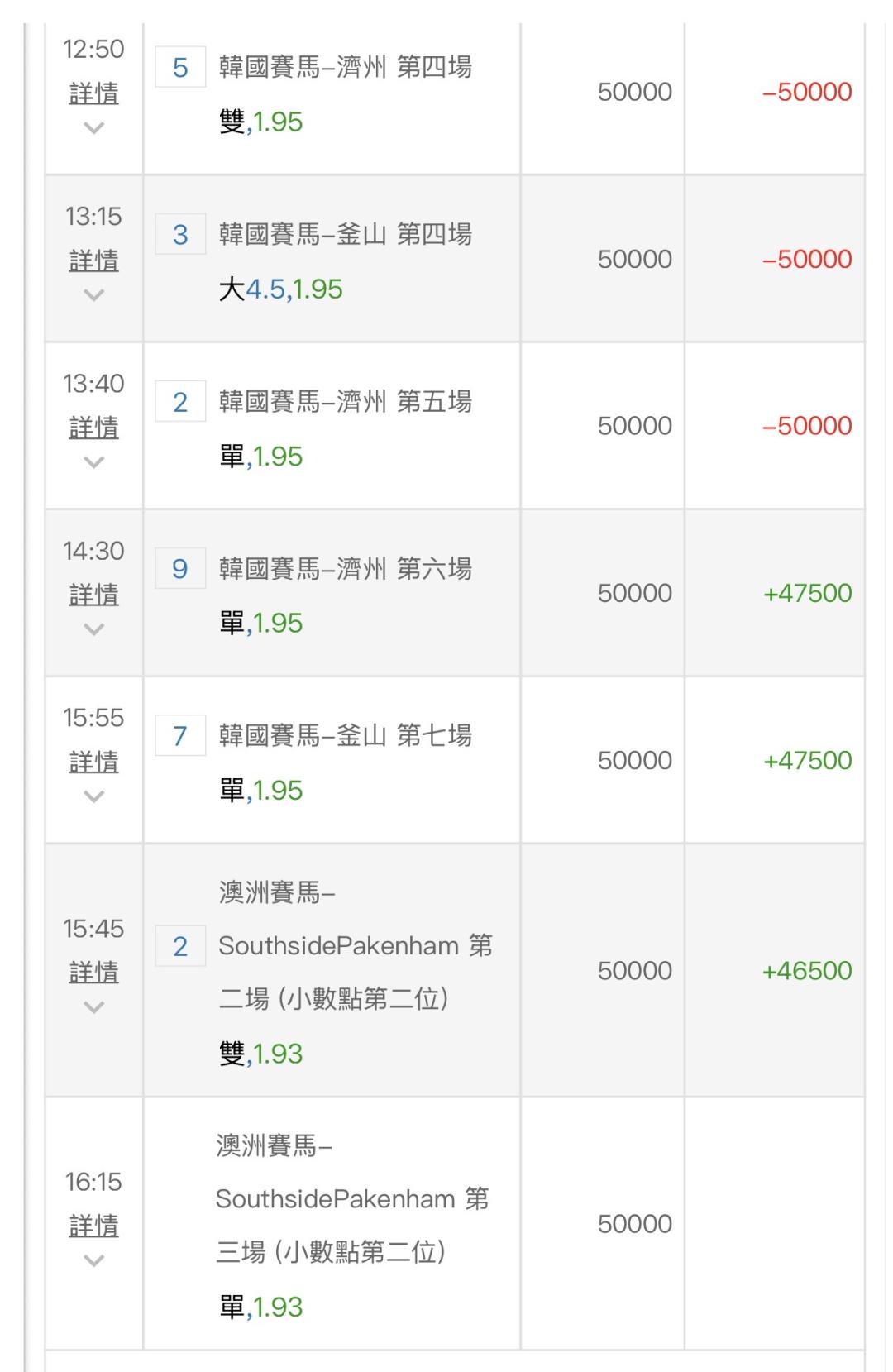Open 詳情 link for the 13:15 bet
Viewport: 893px width, 1372px height.
click(93, 261)
